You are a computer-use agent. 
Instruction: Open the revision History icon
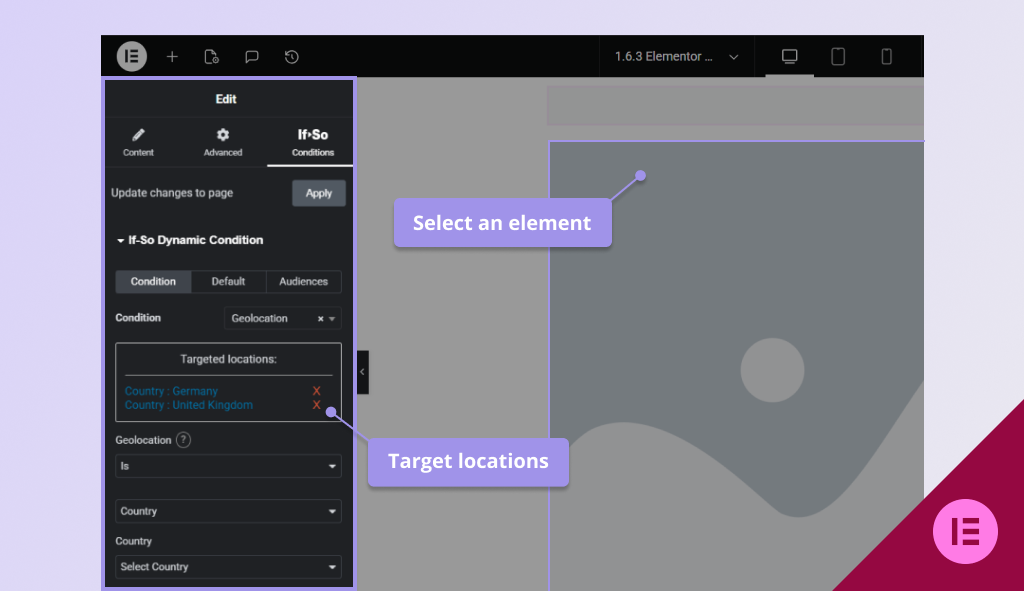pos(290,57)
